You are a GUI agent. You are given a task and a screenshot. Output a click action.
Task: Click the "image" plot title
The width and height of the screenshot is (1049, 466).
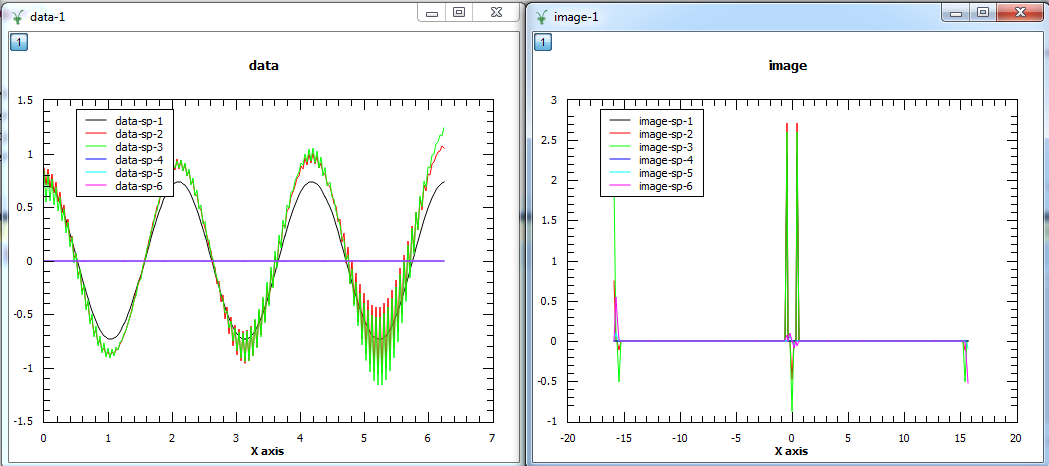(x=787, y=66)
